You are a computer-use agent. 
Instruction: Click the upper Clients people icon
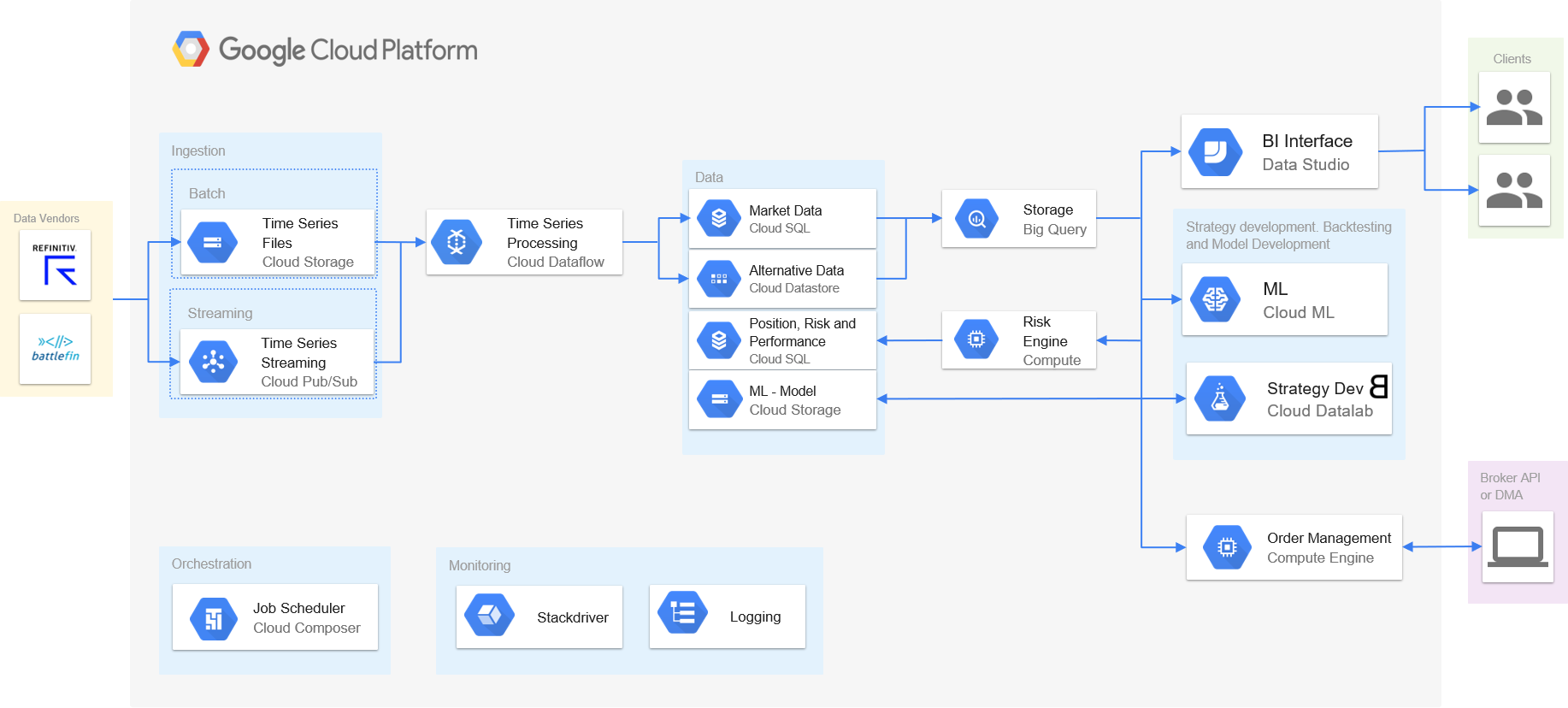[1514, 108]
